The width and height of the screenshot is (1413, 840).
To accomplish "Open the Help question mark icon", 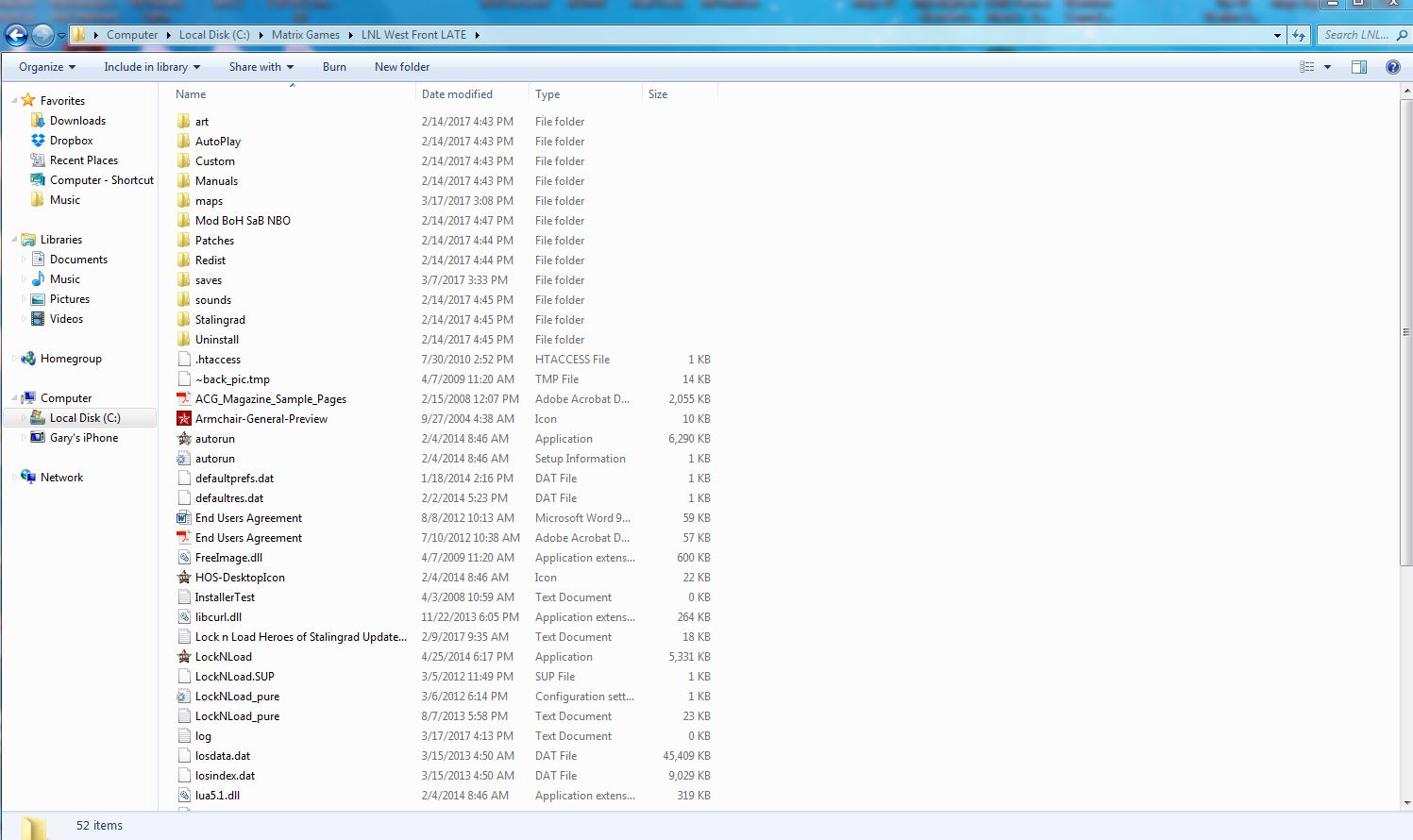I will pyautogui.click(x=1392, y=67).
